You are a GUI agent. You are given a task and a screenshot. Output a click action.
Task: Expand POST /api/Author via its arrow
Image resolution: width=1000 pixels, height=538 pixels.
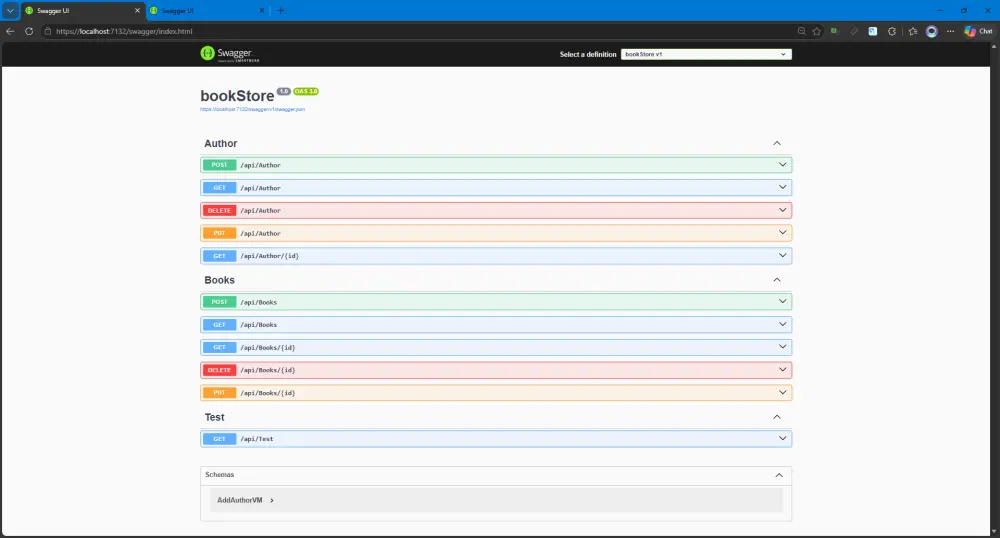click(x=783, y=165)
